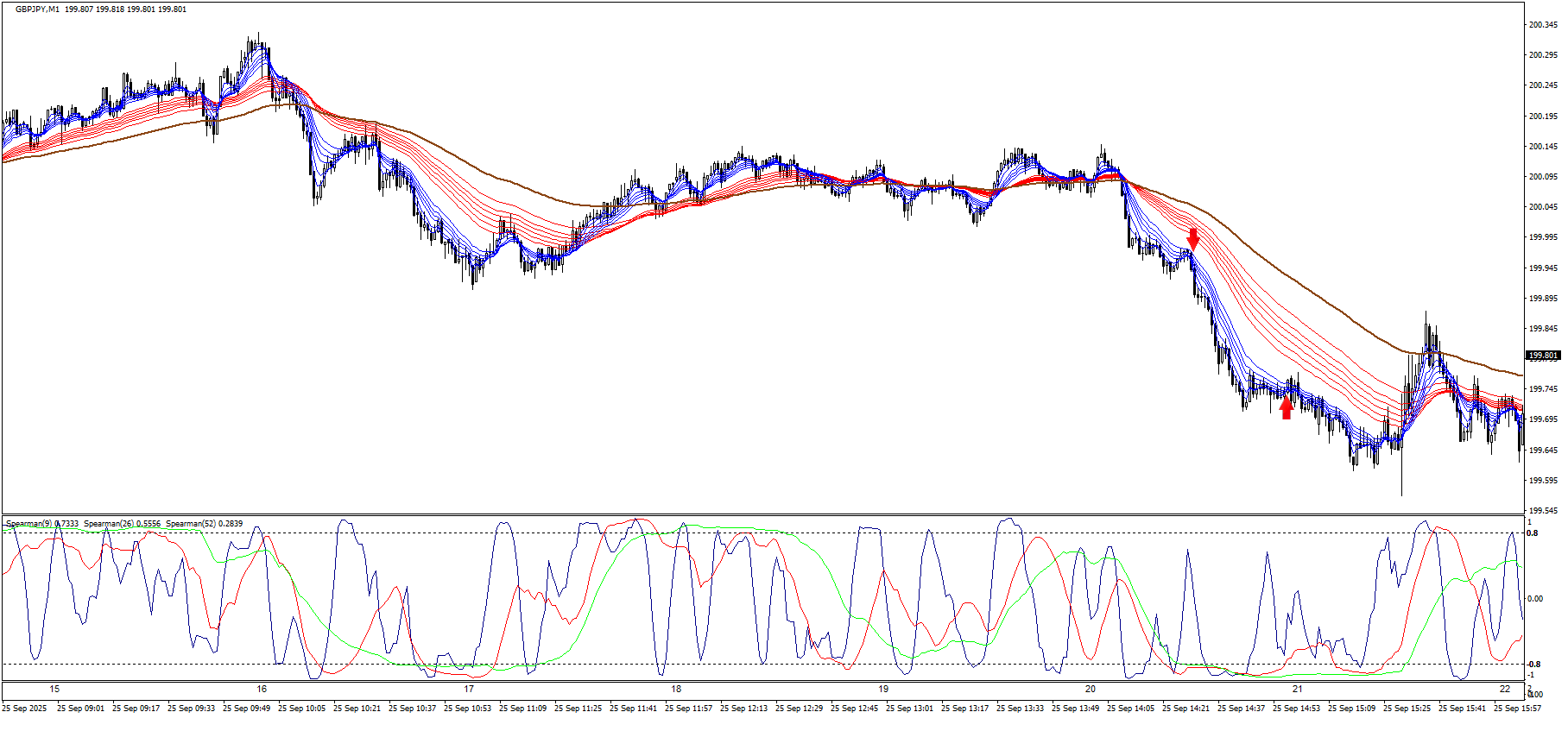Click the 200.345 price scale label
This screenshot has width=1568, height=731.
pos(1542,25)
